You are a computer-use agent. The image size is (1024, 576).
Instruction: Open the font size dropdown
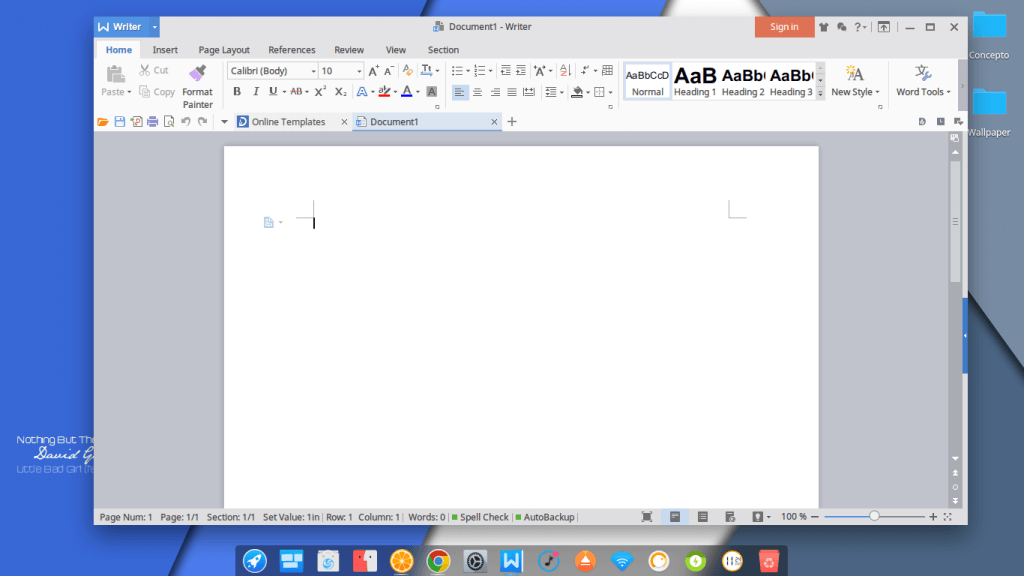359,71
